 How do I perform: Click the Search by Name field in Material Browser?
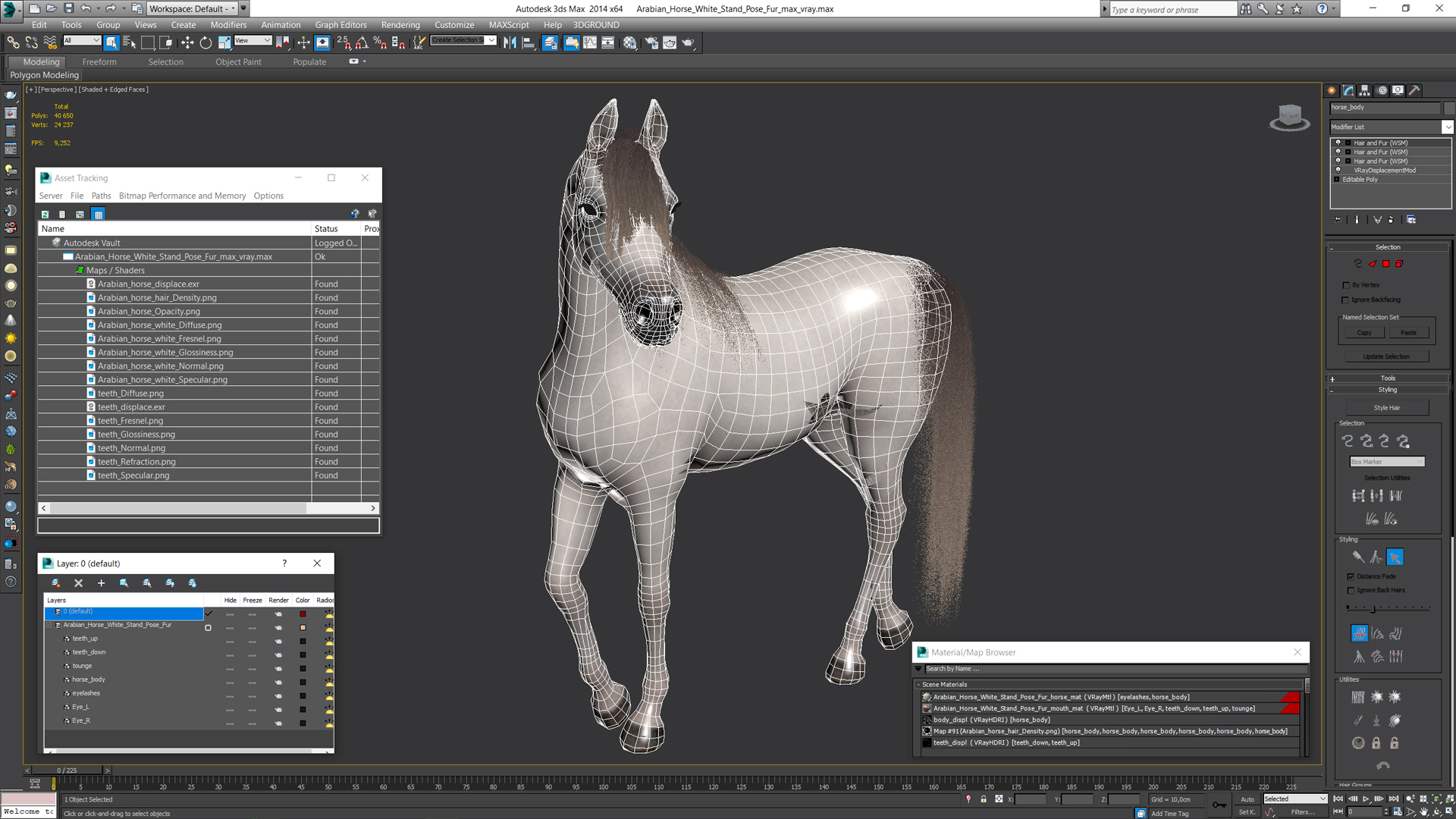(1115, 669)
